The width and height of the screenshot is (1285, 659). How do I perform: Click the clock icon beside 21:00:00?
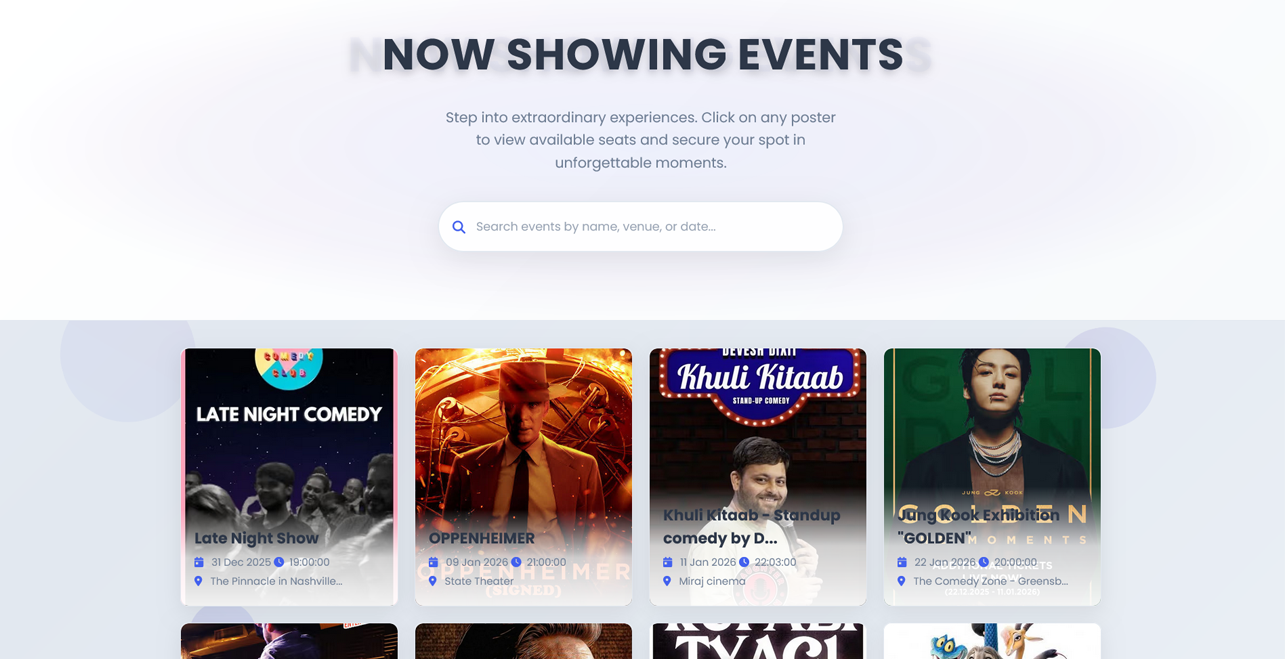click(x=516, y=562)
